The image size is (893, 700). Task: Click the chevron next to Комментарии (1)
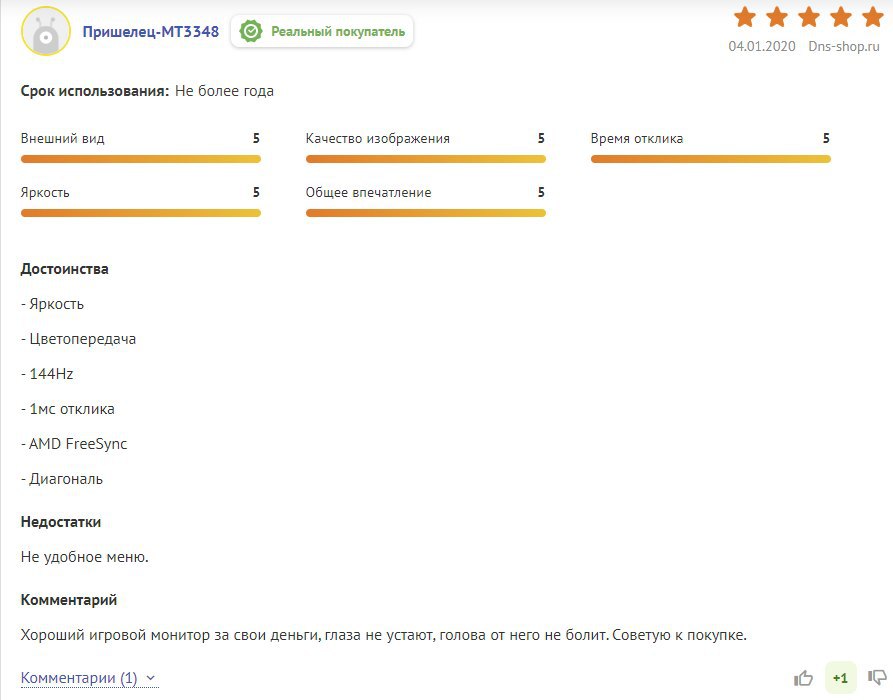tap(150, 678)
